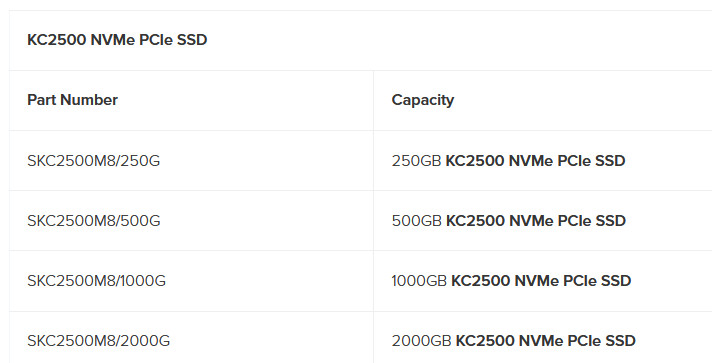Select part number SKC2500M8/500G
This screenshot has height=363, width=712.
pyautogui.click(x=94, y=221)
